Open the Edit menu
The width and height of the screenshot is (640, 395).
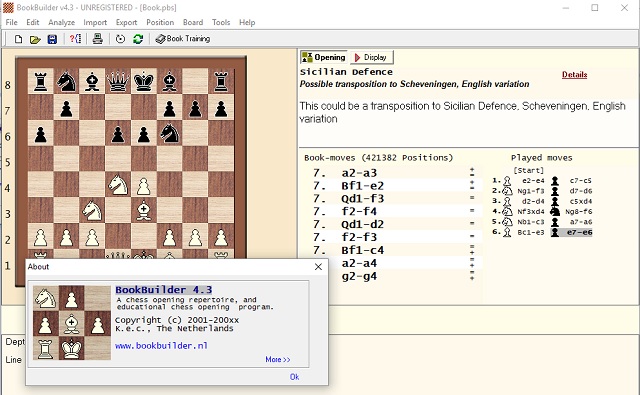tap(33, 22)
